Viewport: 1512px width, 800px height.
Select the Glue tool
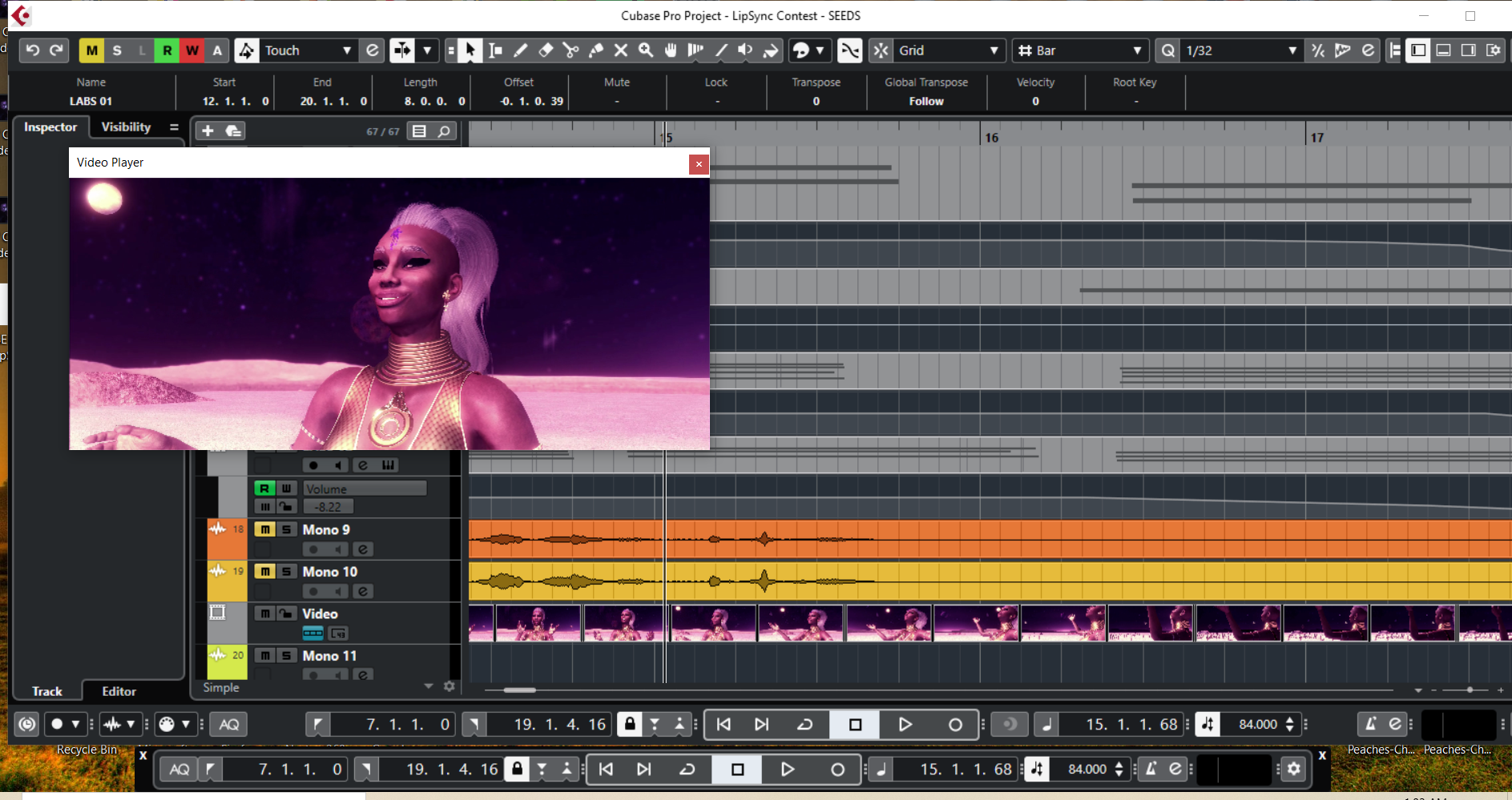595,50
